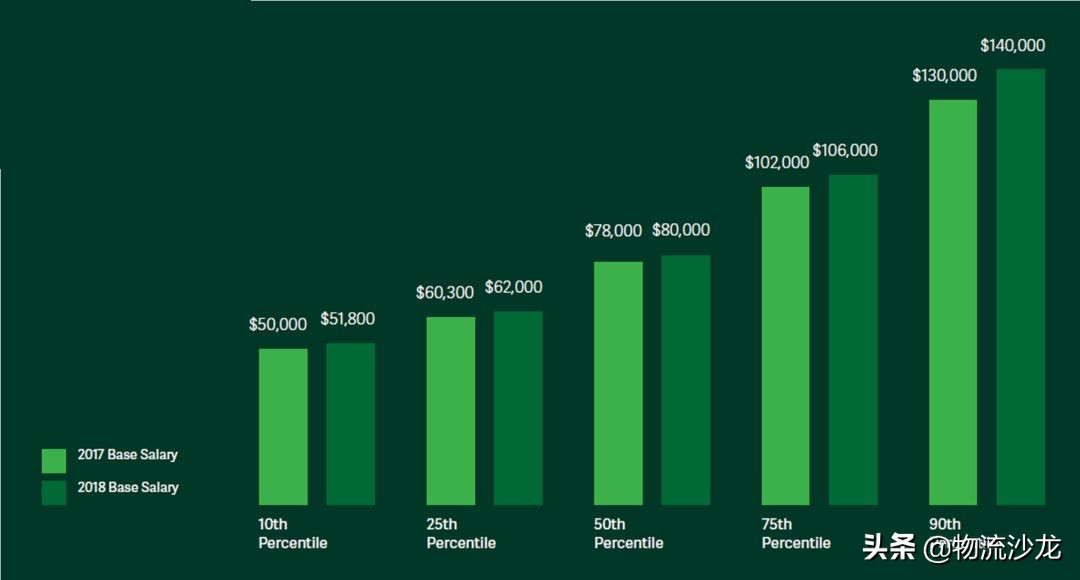
Task: Click the 2017 Base Salary legend swatch
Action: 54,460
